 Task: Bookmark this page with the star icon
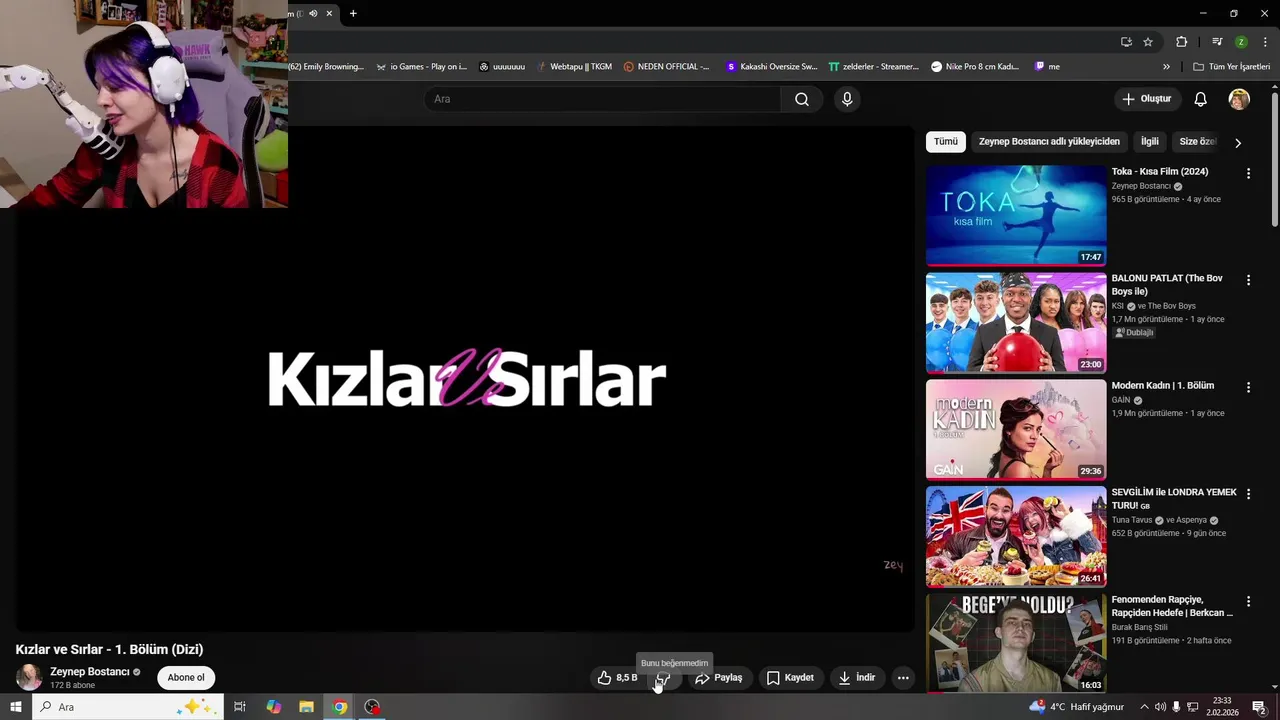(x=1148, y=42)
